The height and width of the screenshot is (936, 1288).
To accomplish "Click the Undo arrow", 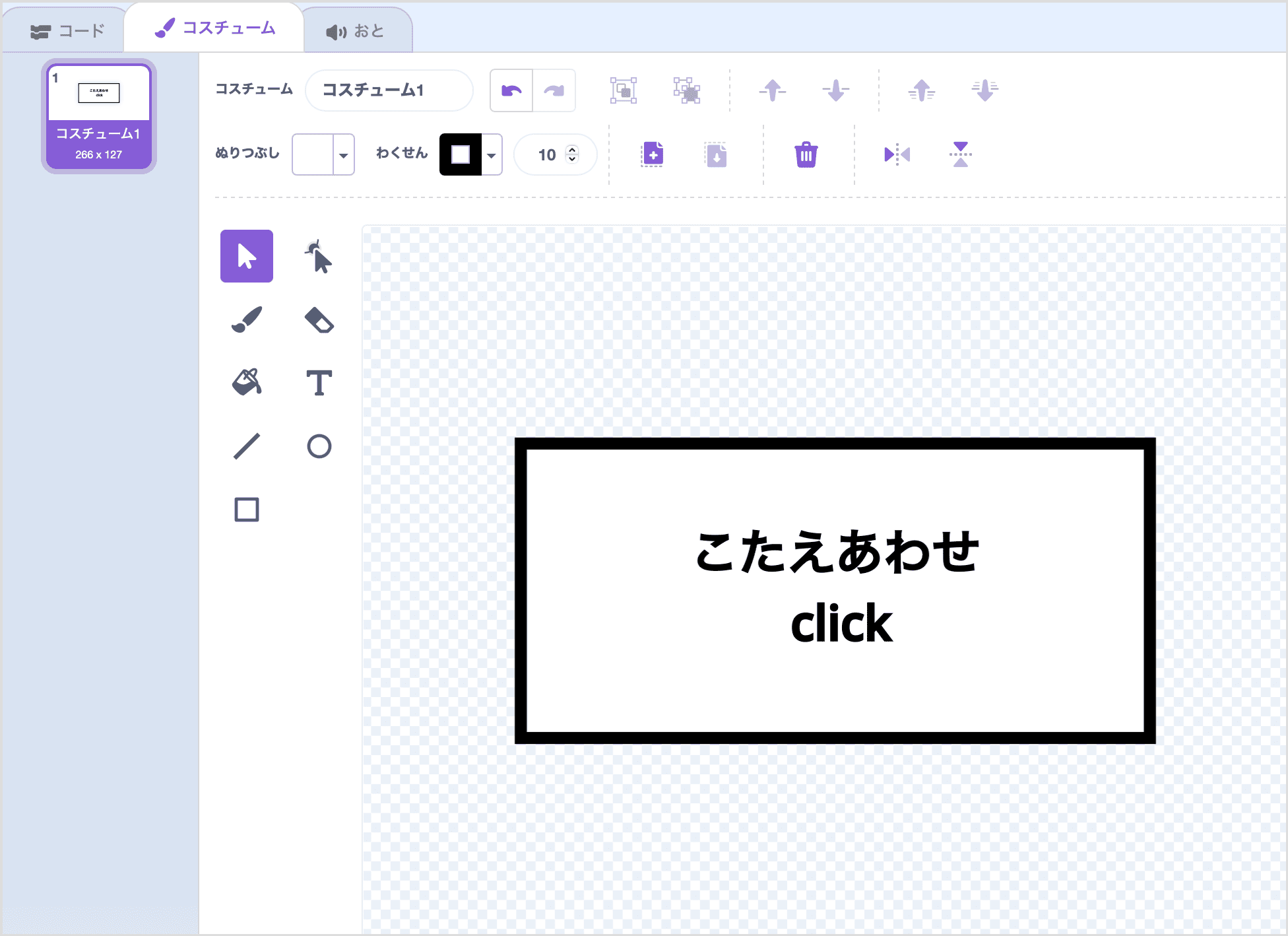I will tap(511, 90).
